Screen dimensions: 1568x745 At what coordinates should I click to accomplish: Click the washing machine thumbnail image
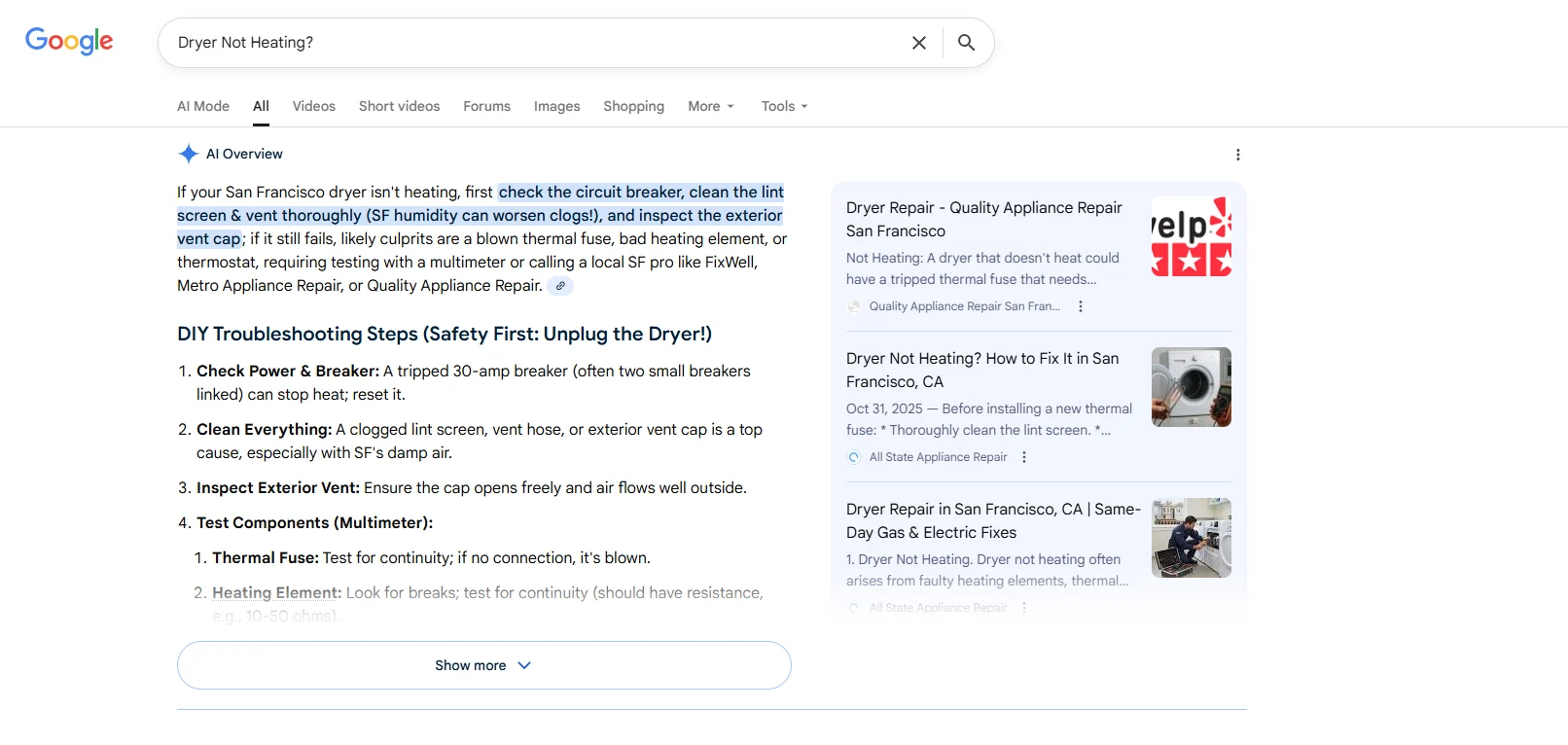[1191, 387]
